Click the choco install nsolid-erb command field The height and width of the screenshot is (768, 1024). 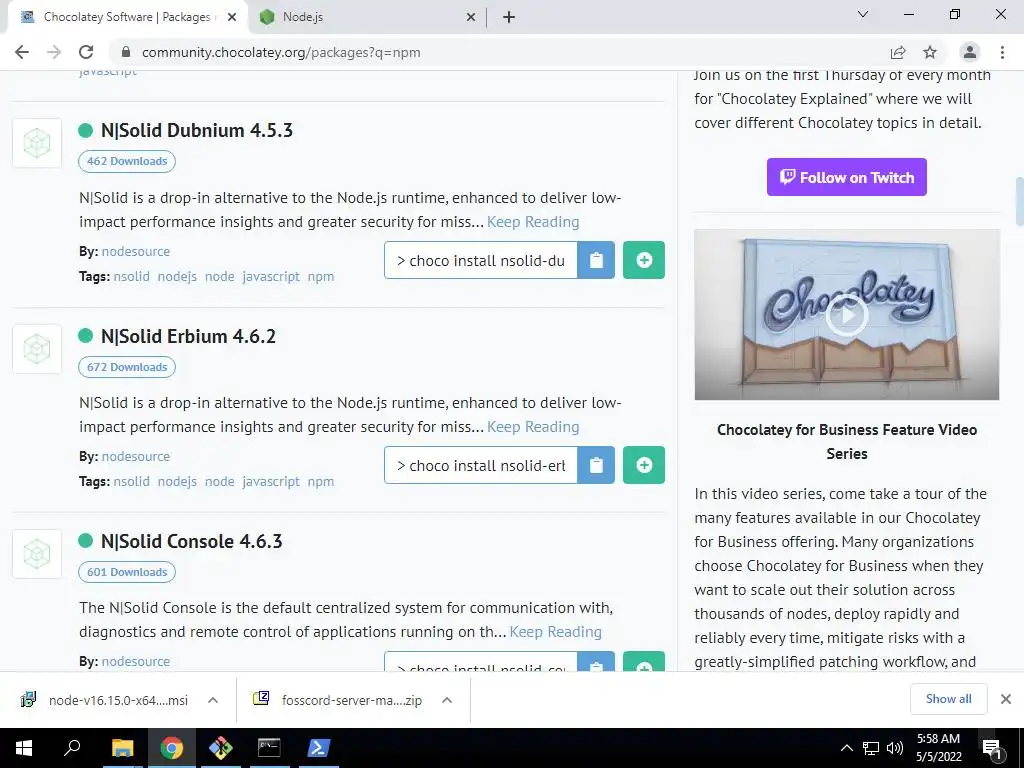tap(481, 465)
